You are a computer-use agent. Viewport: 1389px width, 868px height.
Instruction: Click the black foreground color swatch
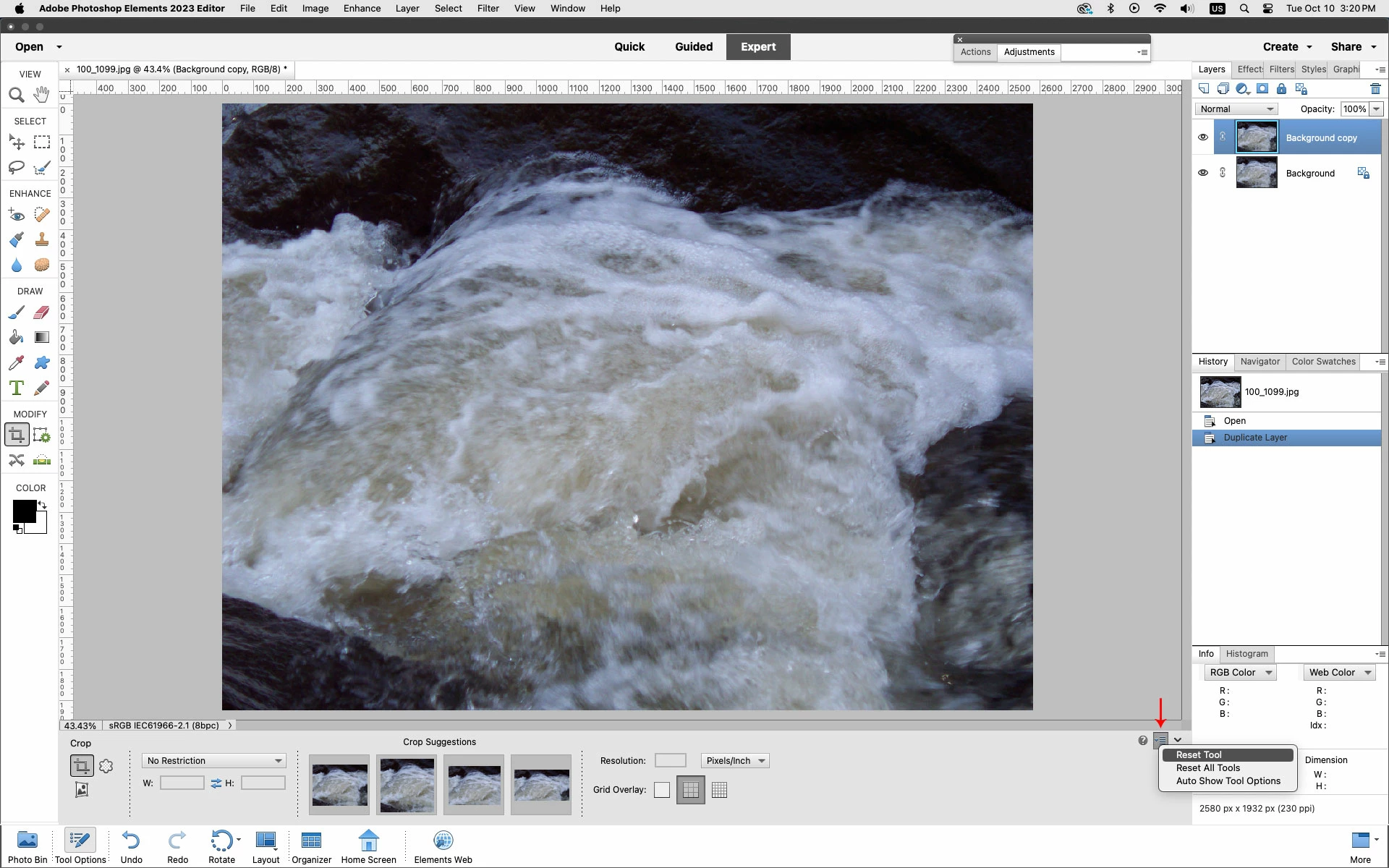[23, 511]
